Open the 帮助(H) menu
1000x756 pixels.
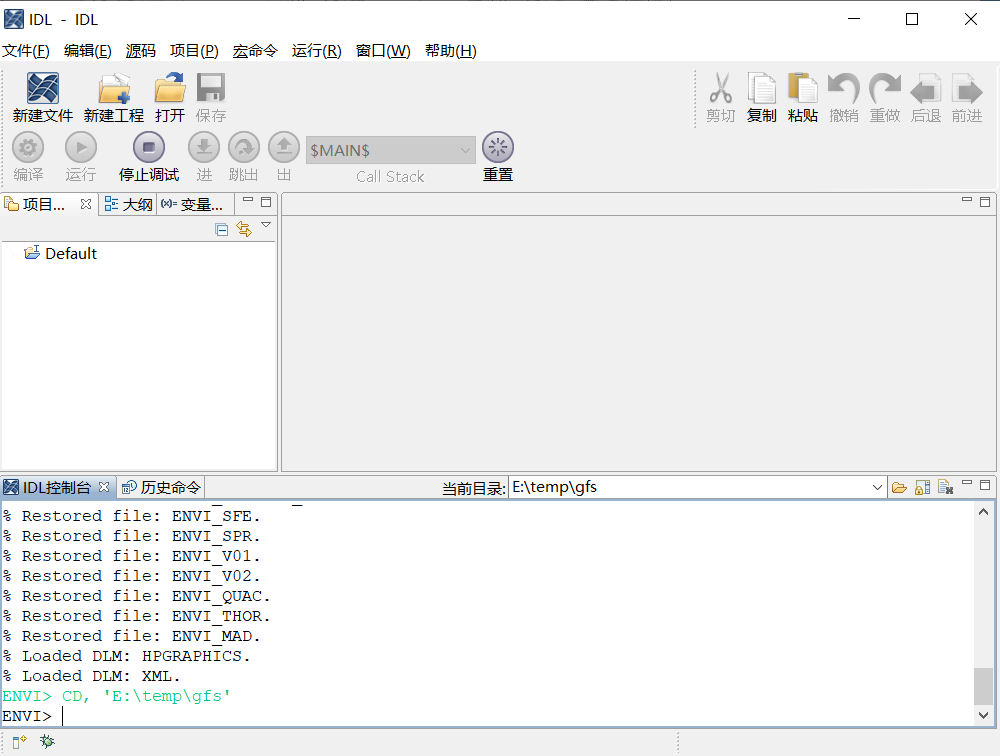[450, 50]
